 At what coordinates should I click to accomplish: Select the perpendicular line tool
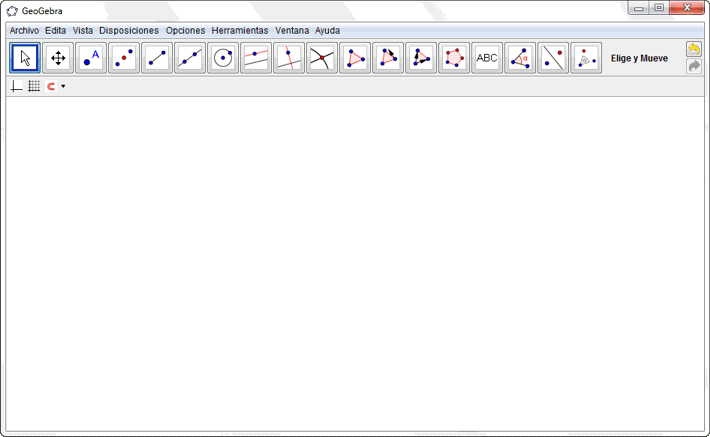point(289,58)
